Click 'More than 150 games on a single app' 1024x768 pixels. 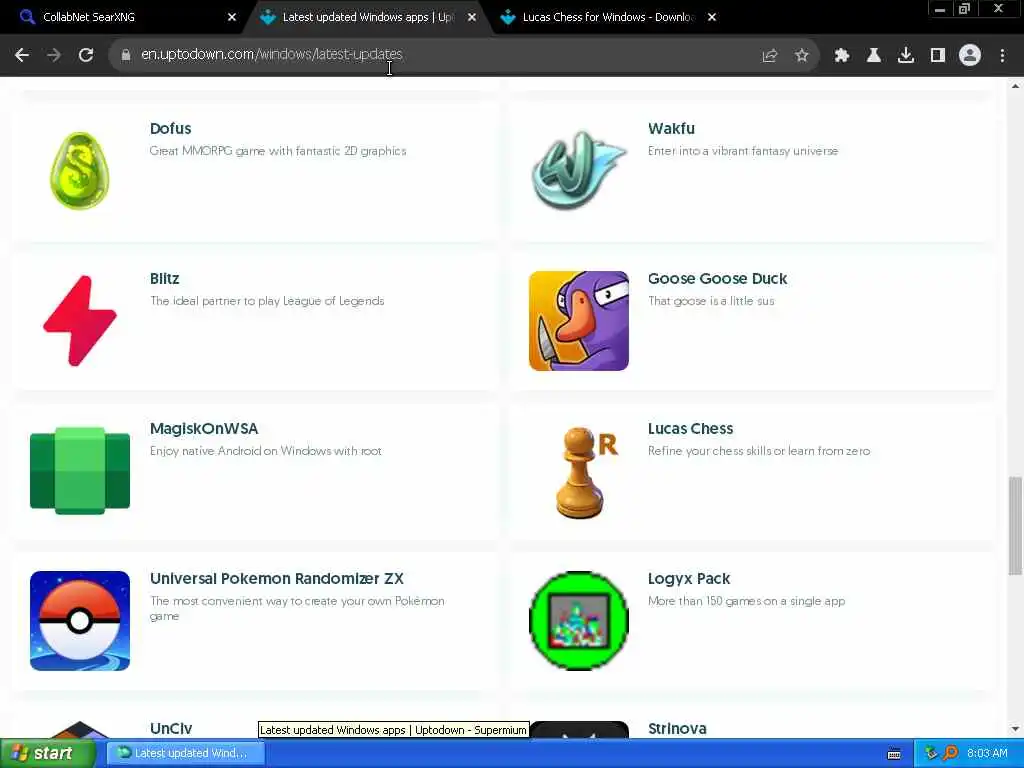tap(746, 601)
